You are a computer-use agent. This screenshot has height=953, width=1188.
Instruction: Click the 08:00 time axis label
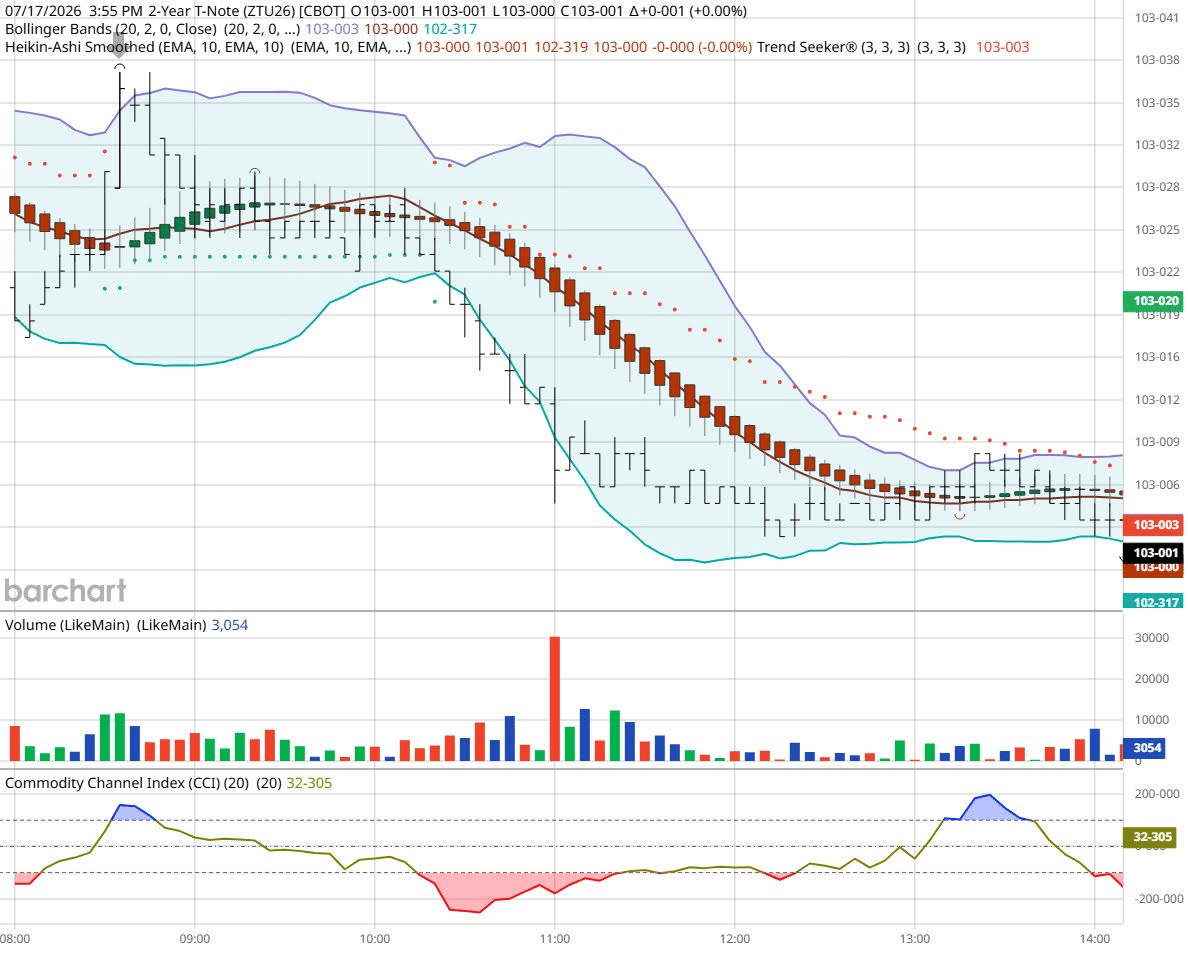click(15, 939)
